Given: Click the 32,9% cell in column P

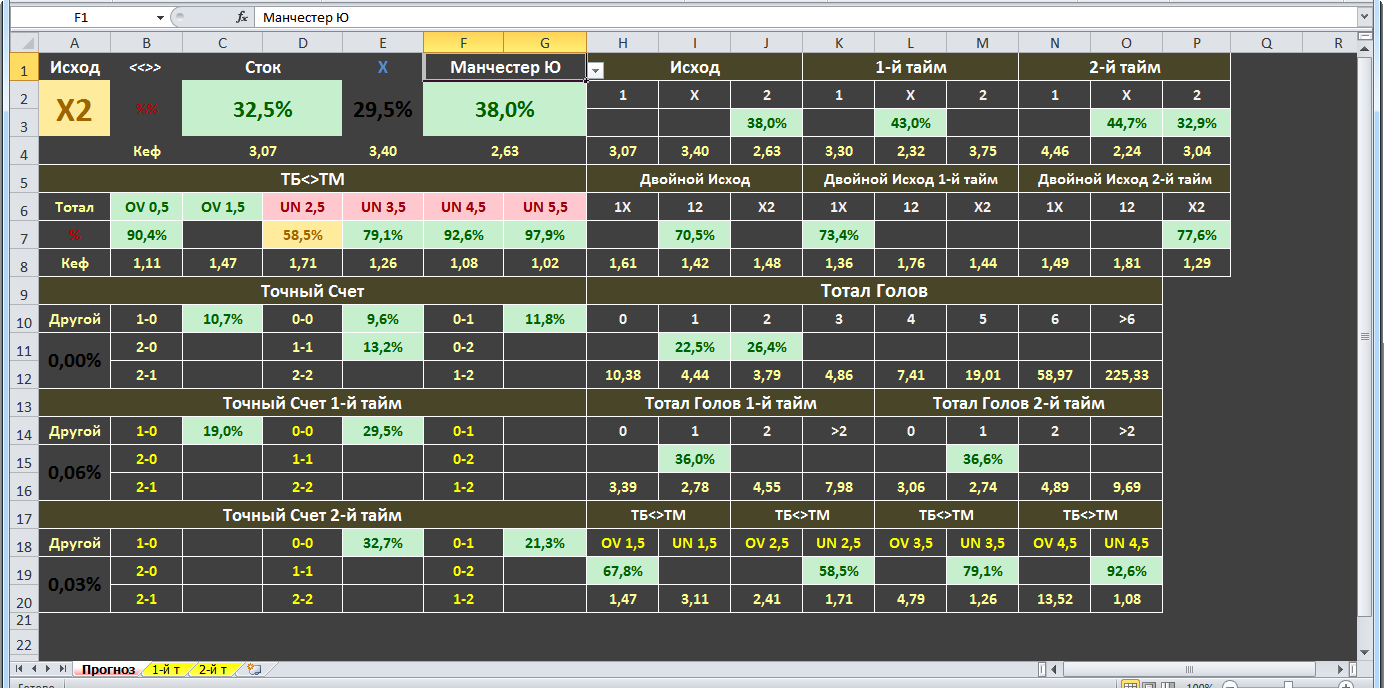Looking at the screenshot, I should pyautogui.click(x=1196, y=123).
